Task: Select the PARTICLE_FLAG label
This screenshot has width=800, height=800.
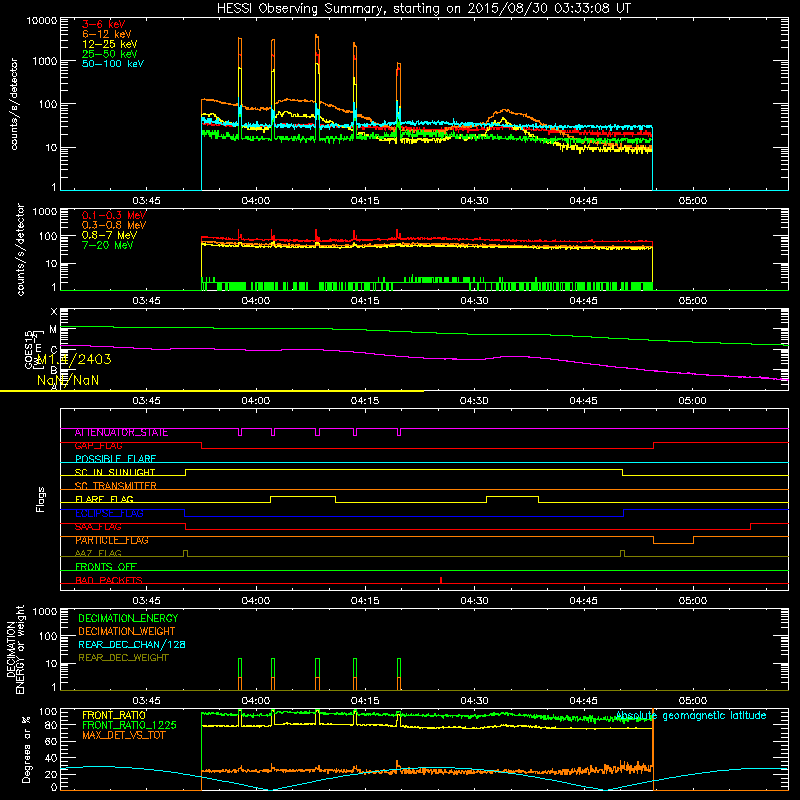Action: [x=112, y=540]
